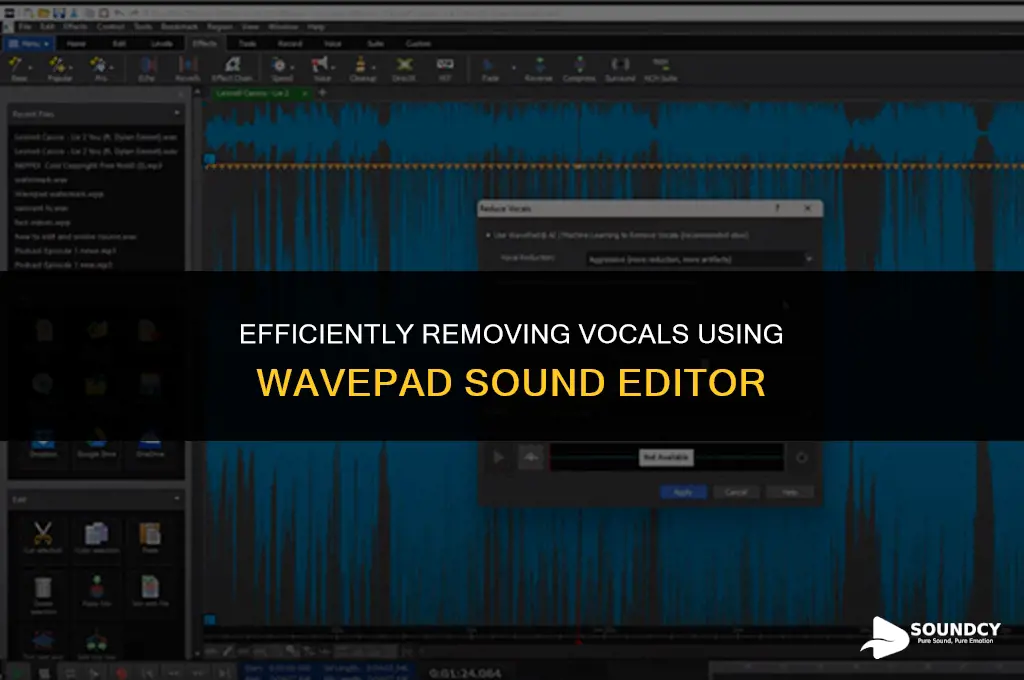Collapse the Edit panel
The height and width of the screenshot is (680, 1024).
[177, 499]
